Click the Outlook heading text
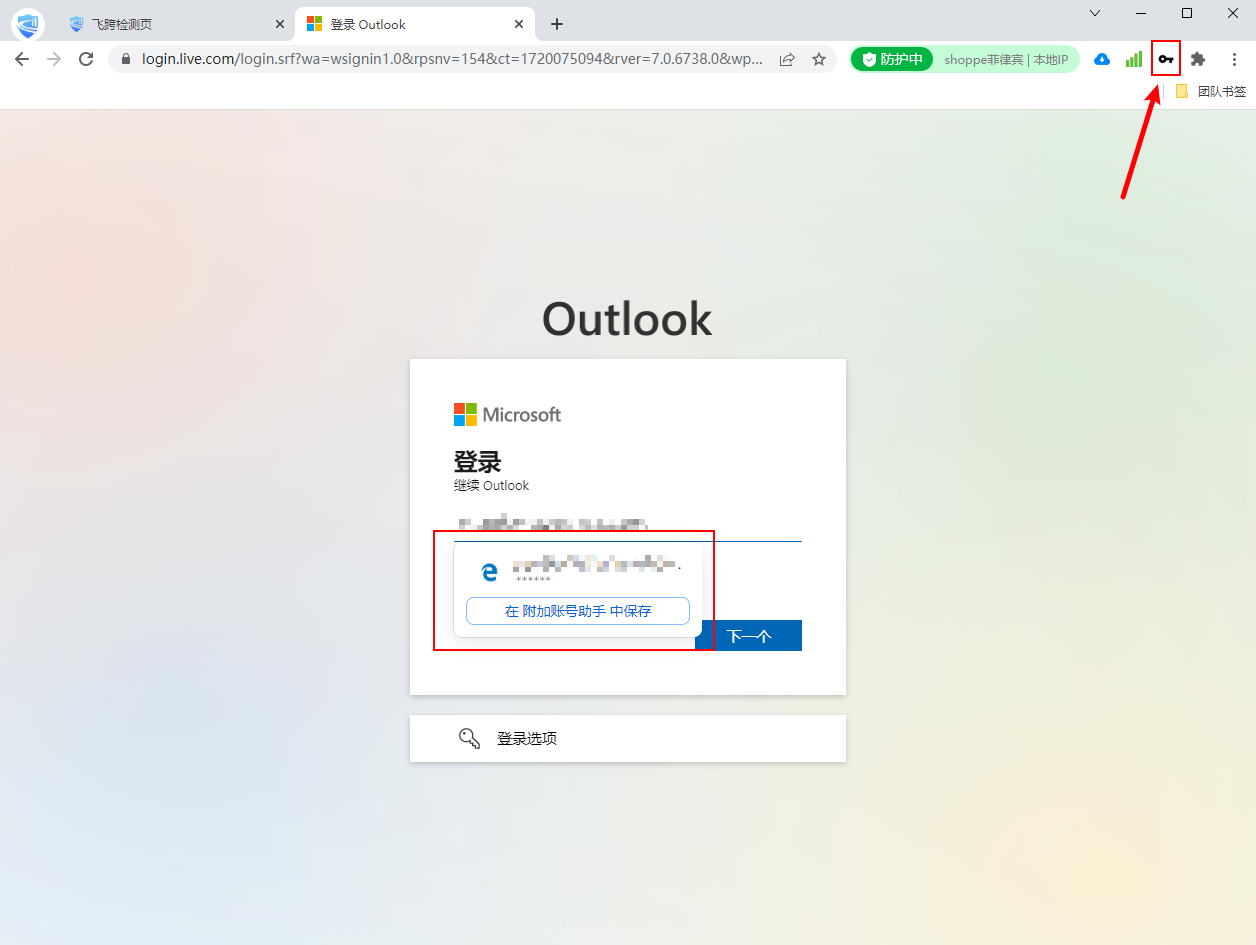Viewport: 1256px width, 945px height. [x=627, y=319]
